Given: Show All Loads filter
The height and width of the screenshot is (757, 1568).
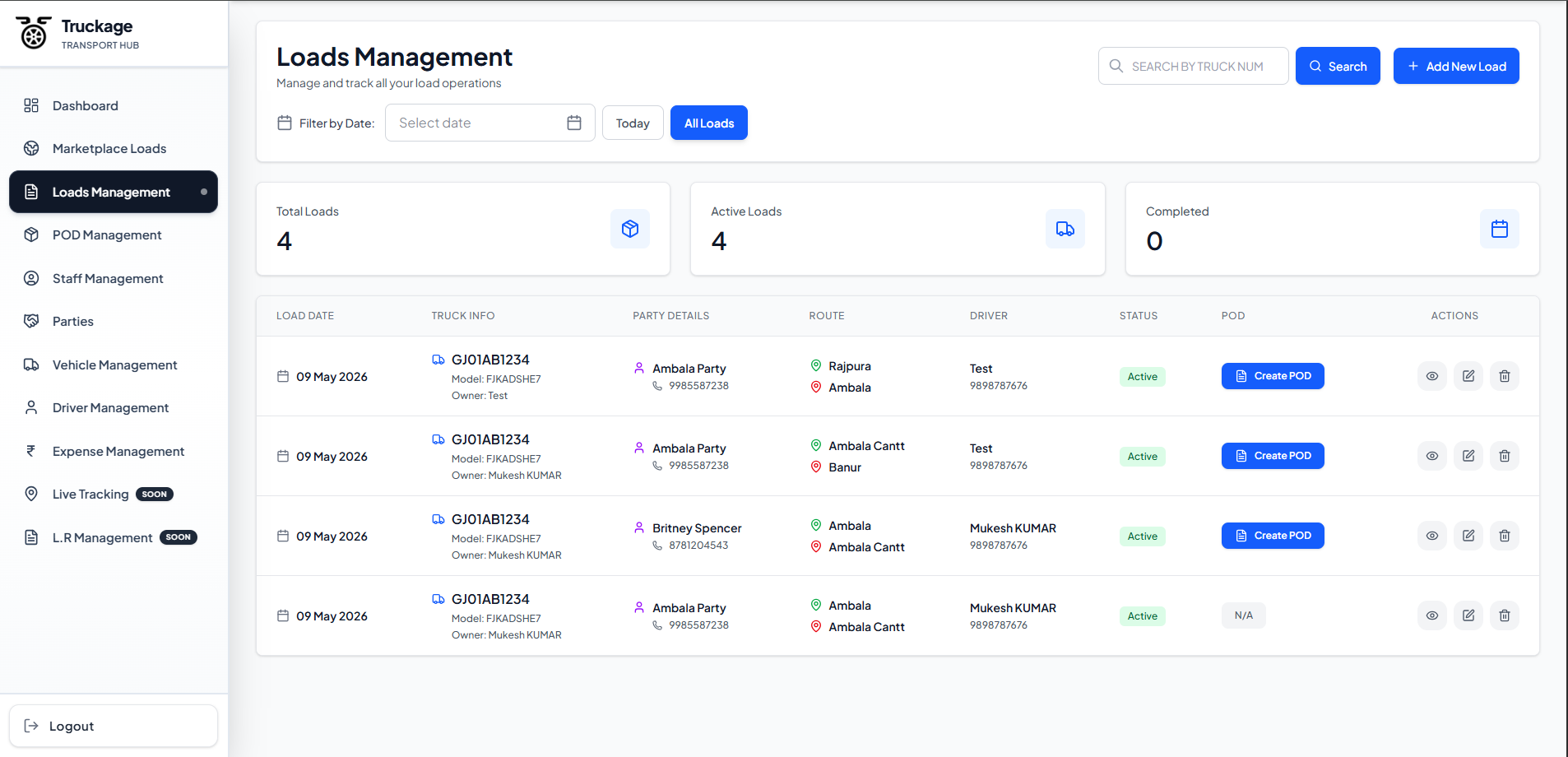Looking at the screenshot, I should click(x=709, y=123).
